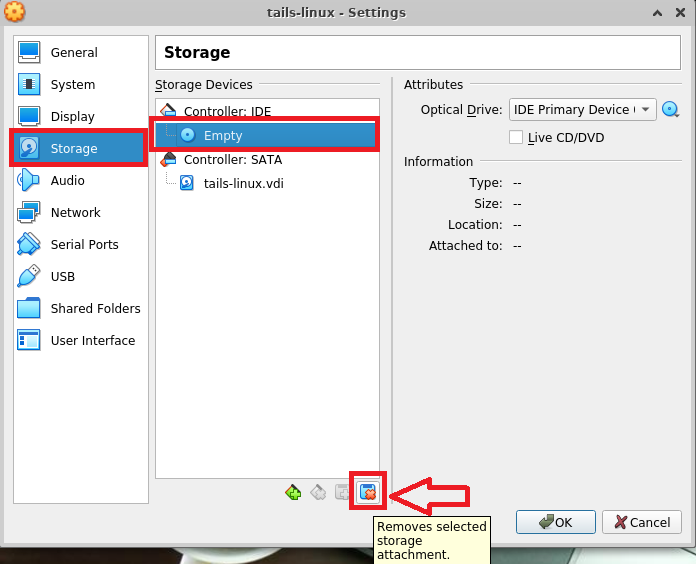
Task: Click the optical disk chooser icon
Action: tap(670, 109)
